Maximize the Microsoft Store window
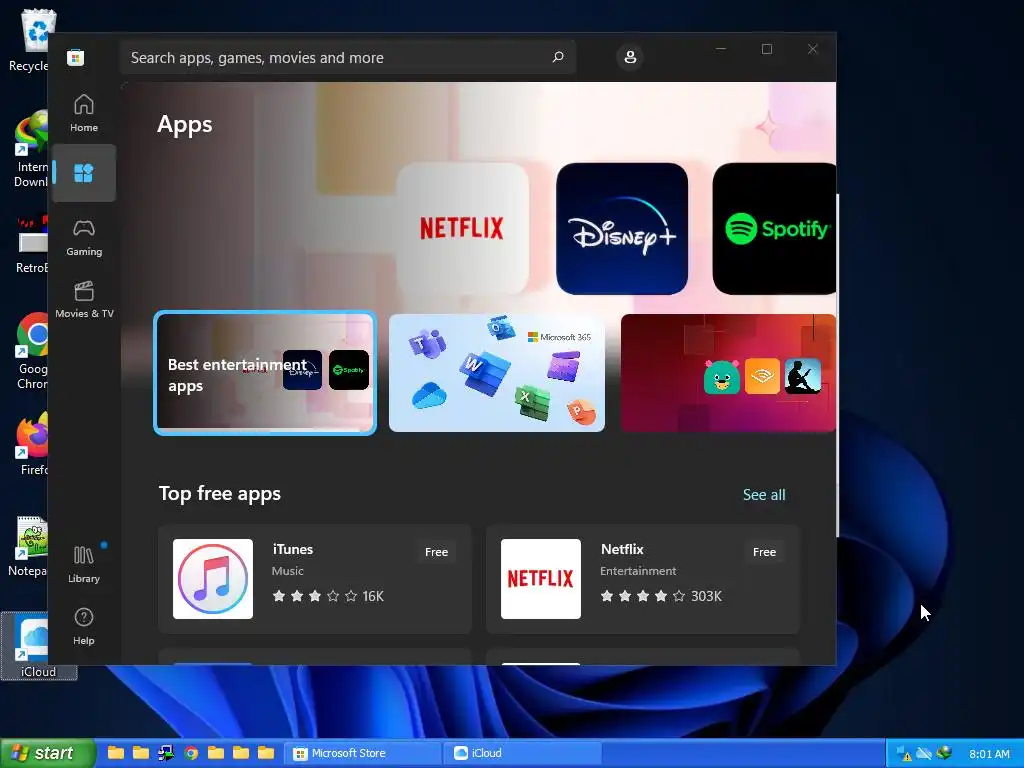 (767, 49)
